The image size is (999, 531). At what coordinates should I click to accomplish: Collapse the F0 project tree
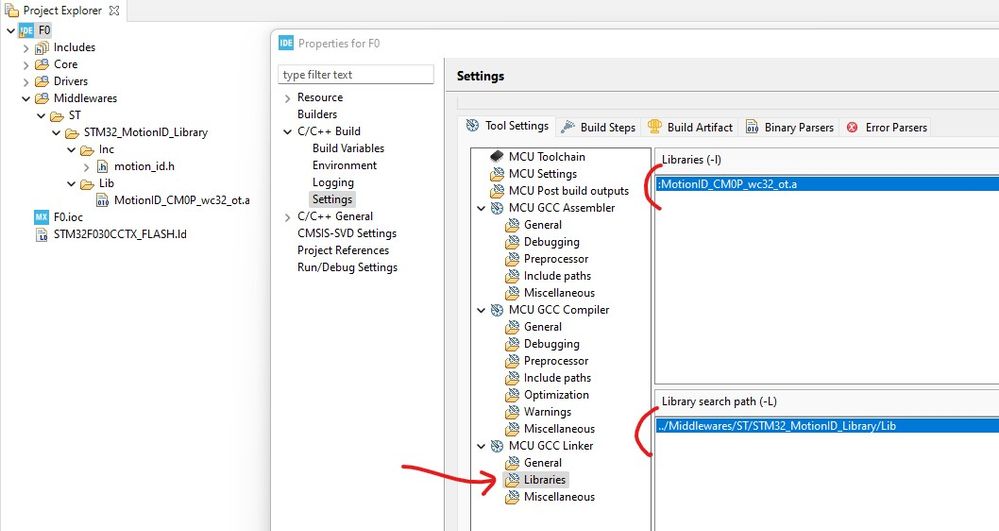pyautogui.click(x=11, y=30)
